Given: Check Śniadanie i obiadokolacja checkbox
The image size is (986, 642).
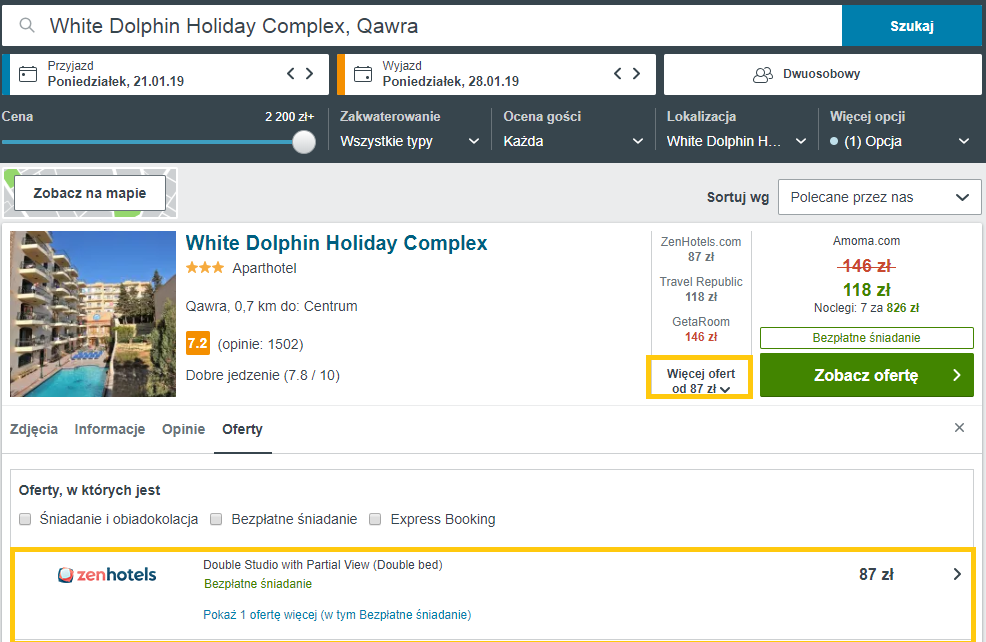Looking at the screenshot, I should [25, 519].
